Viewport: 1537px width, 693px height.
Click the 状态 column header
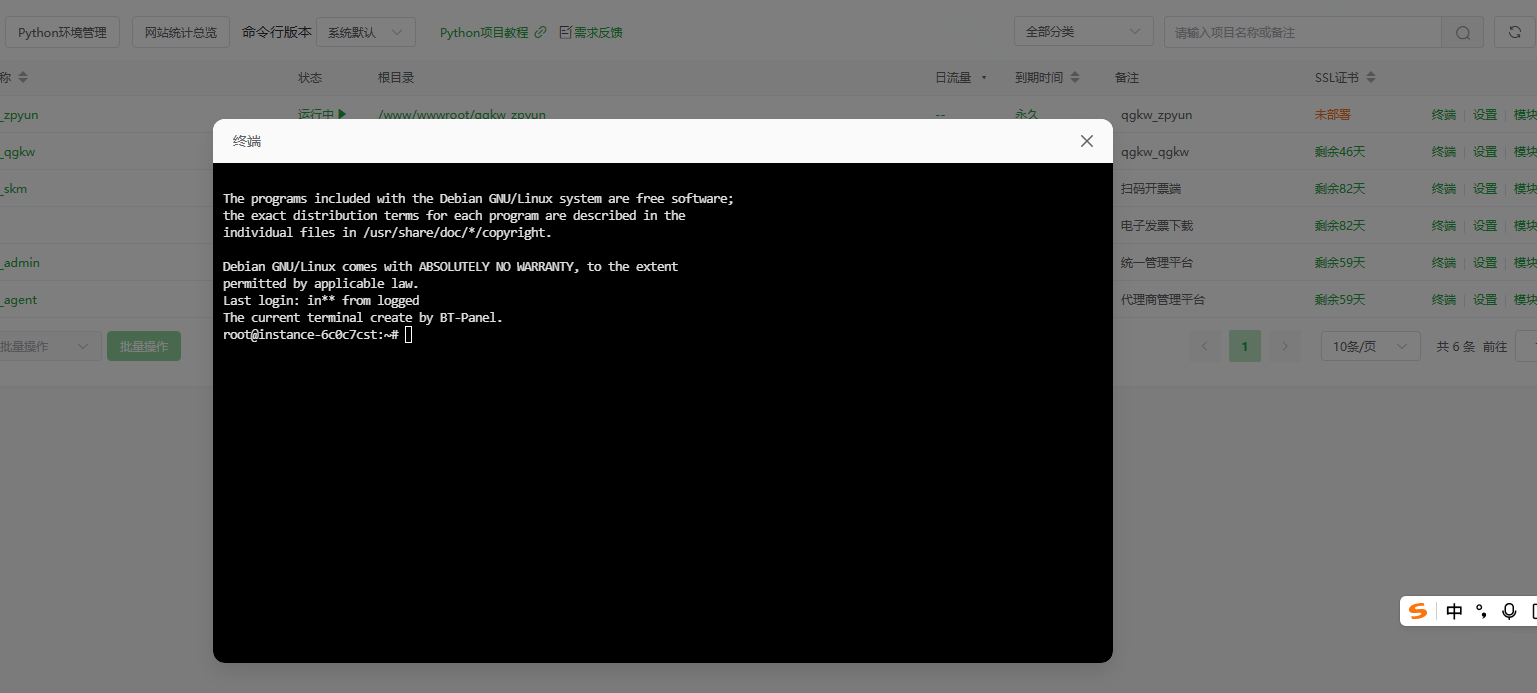tap(310, 77)
